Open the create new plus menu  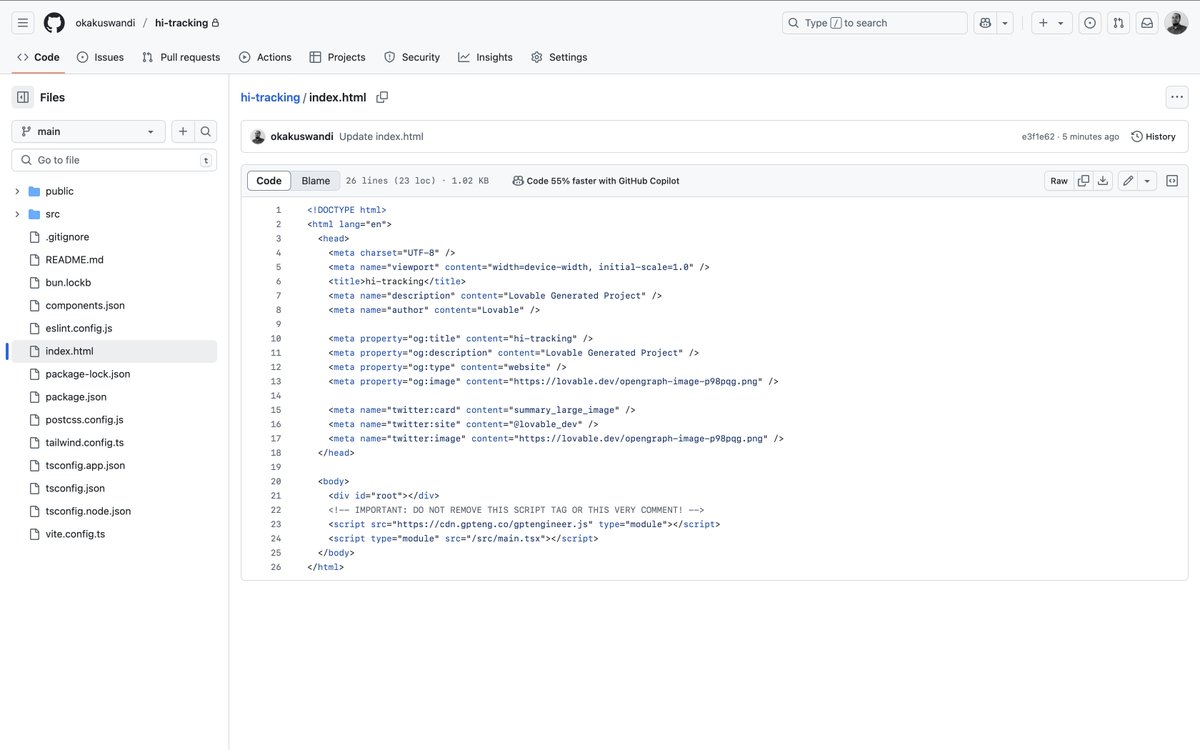coord(1052,23)
